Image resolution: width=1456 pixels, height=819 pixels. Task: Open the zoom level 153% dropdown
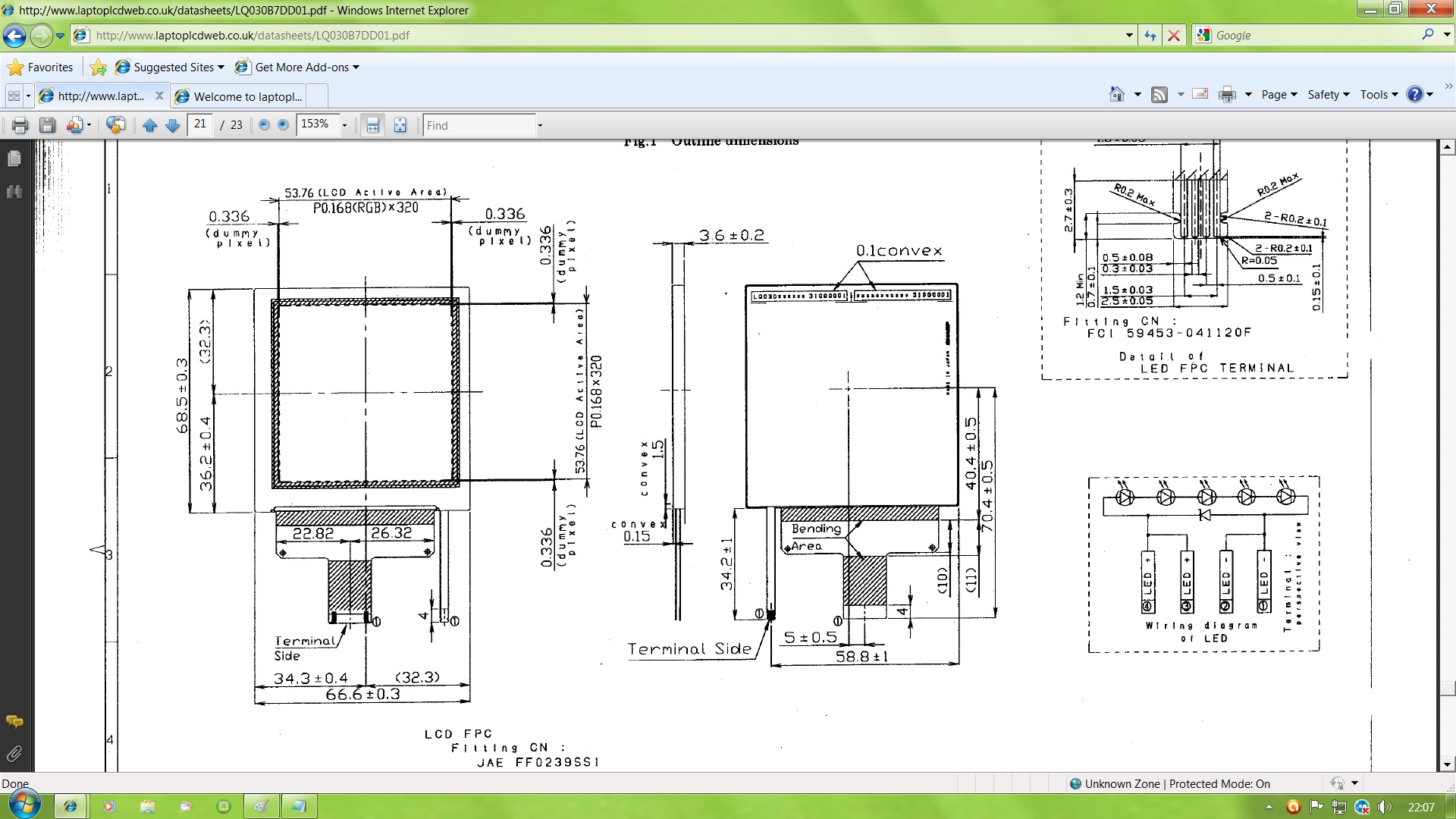click(344, 125)
